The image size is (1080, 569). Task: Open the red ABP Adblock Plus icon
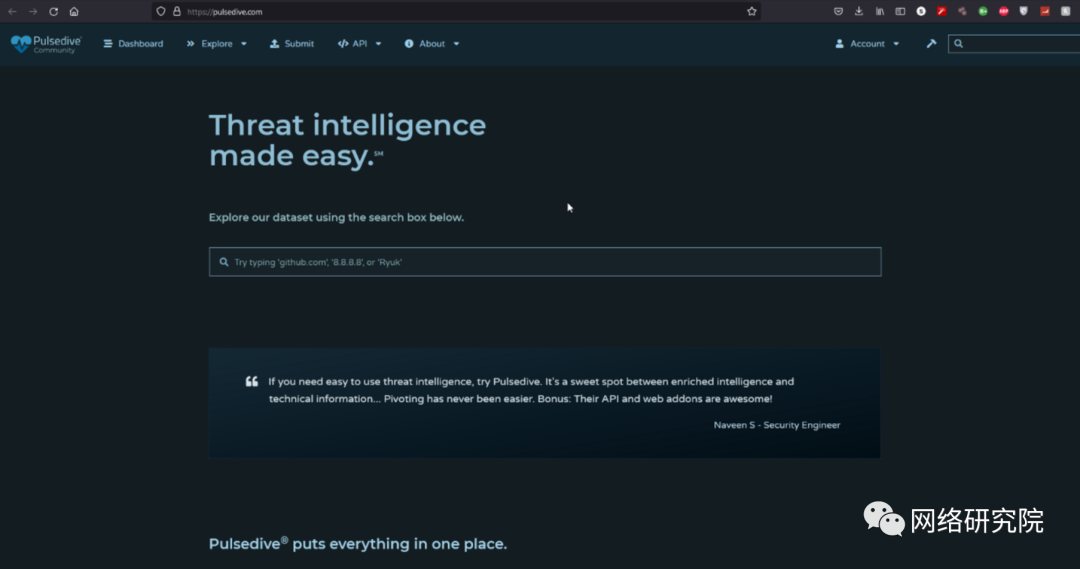click(1004, 12)
